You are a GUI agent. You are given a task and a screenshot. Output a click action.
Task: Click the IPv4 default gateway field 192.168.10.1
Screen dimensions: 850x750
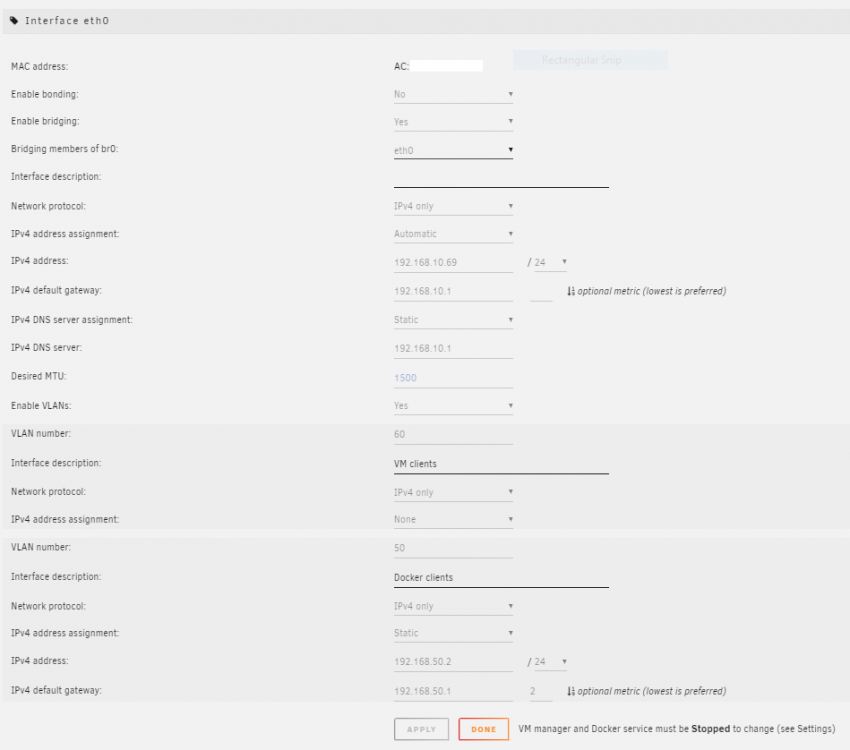tap(453, 292)
